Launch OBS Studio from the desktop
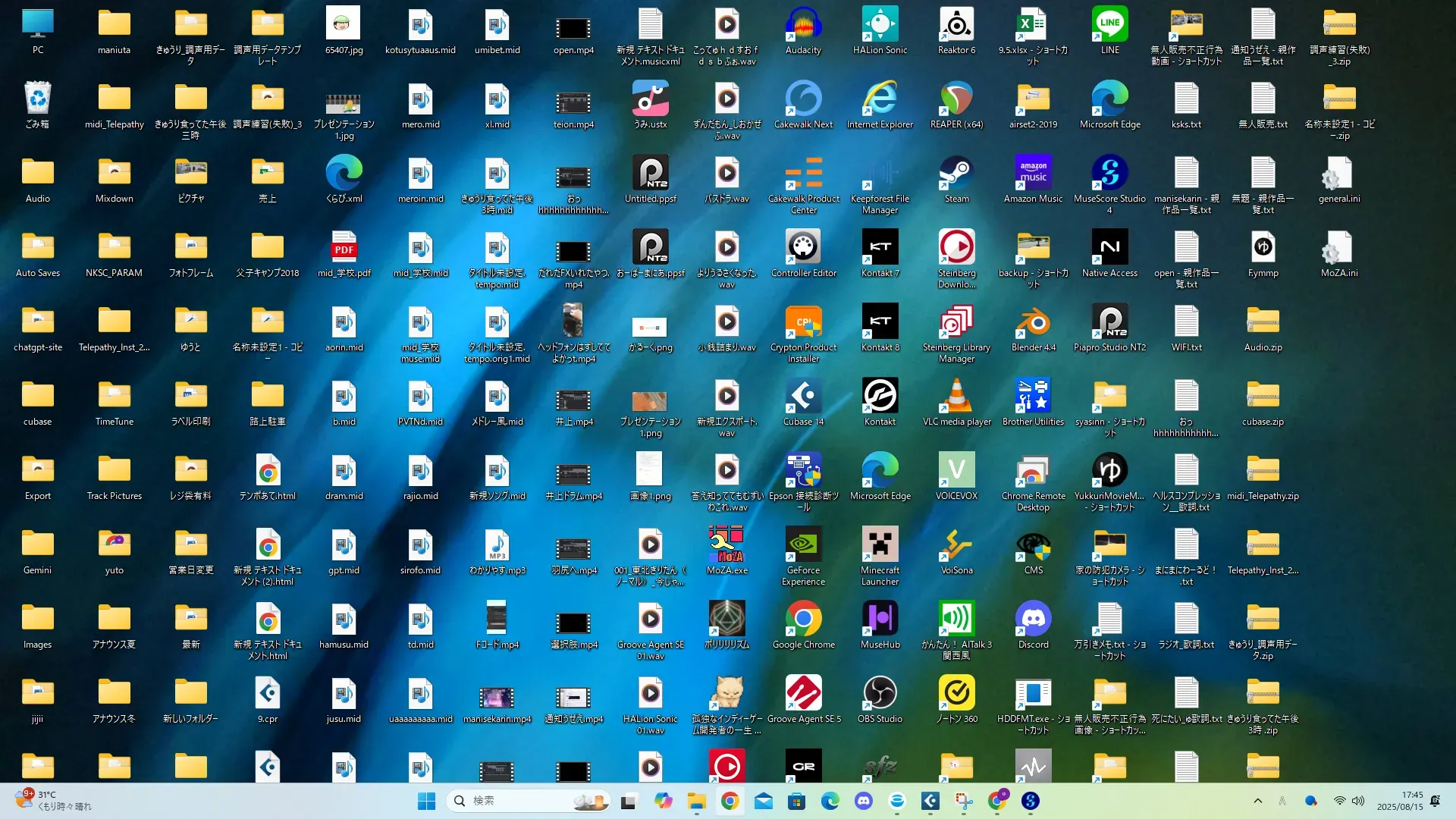Screen dimensions: 1456x819 click(x=880, y=694)
